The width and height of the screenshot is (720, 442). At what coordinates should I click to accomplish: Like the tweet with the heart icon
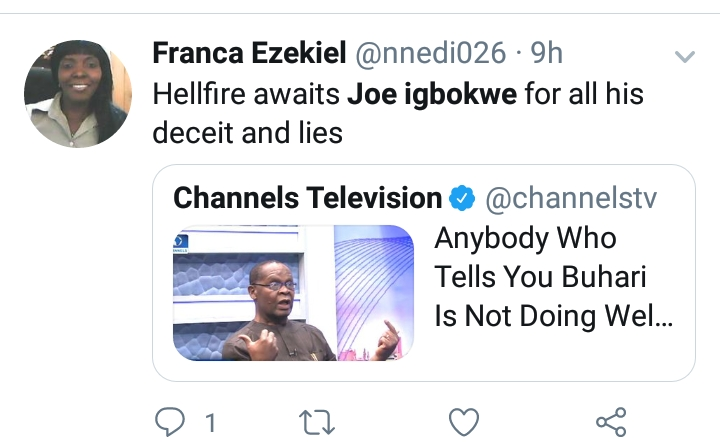tap(463, 422)
